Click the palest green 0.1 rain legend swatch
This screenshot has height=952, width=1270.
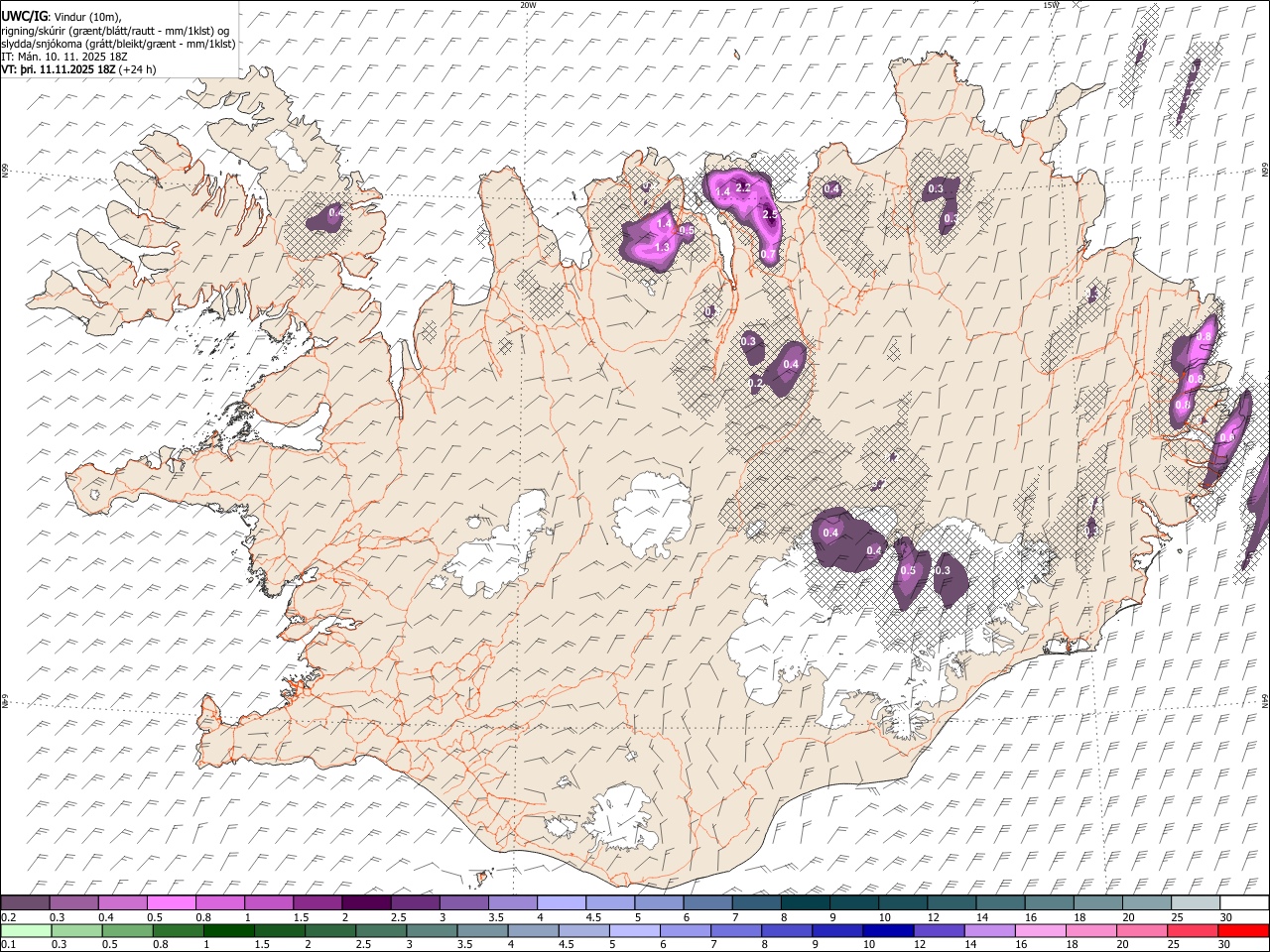click(26, 930)
